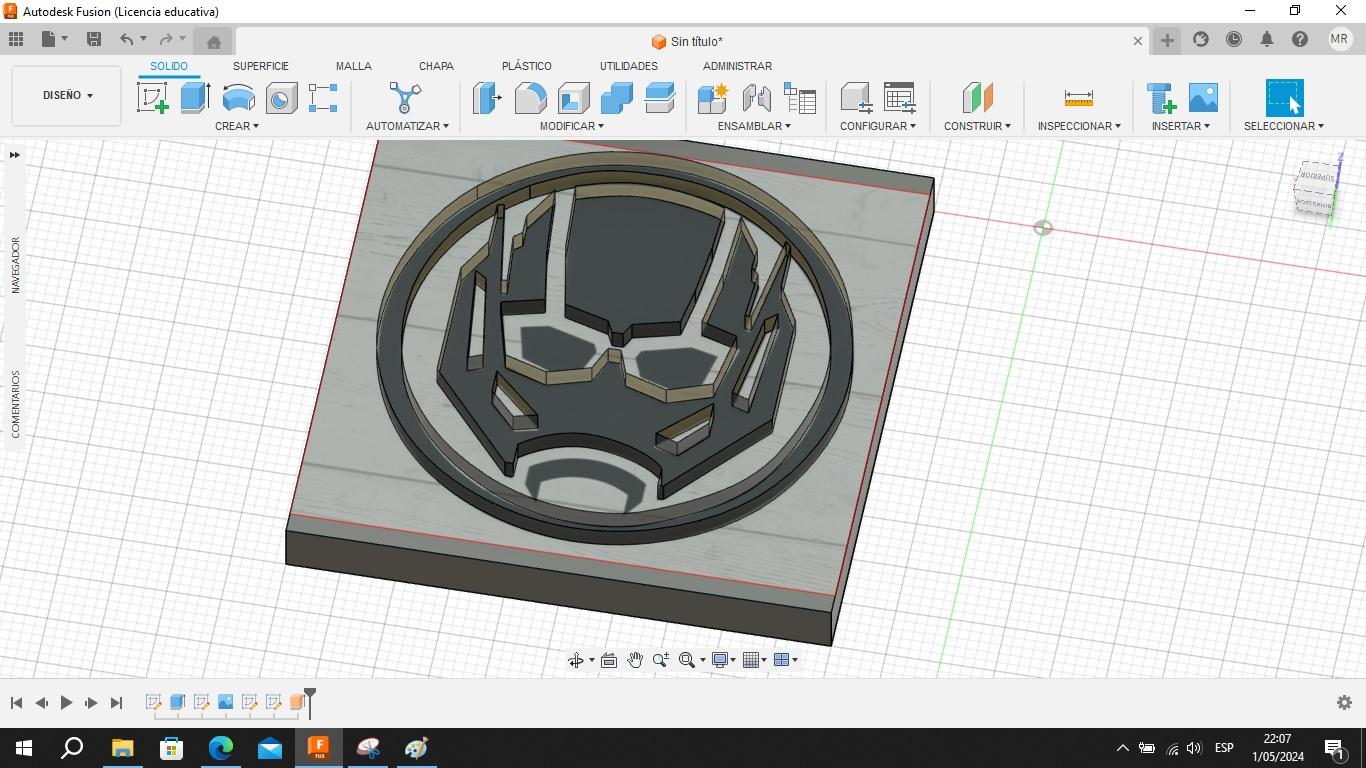This screenshot has width=1366, height=768.
Task: Select the Hole tool
Action: 281,98
